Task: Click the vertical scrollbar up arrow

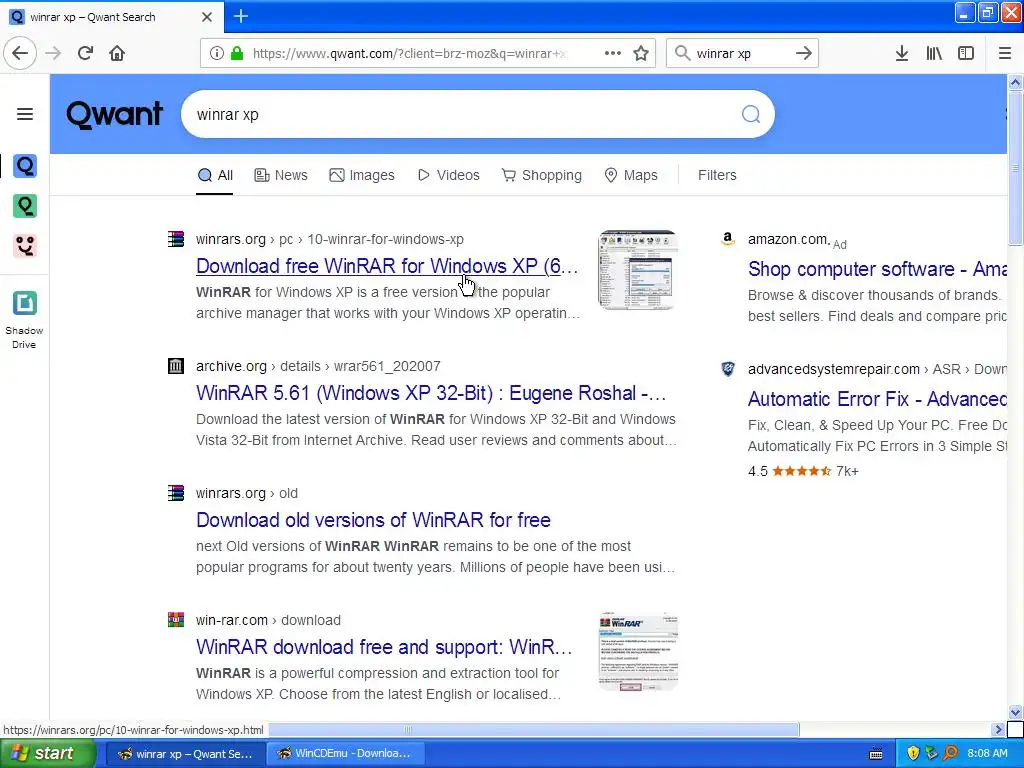Action: click(x=1015, y=82)
